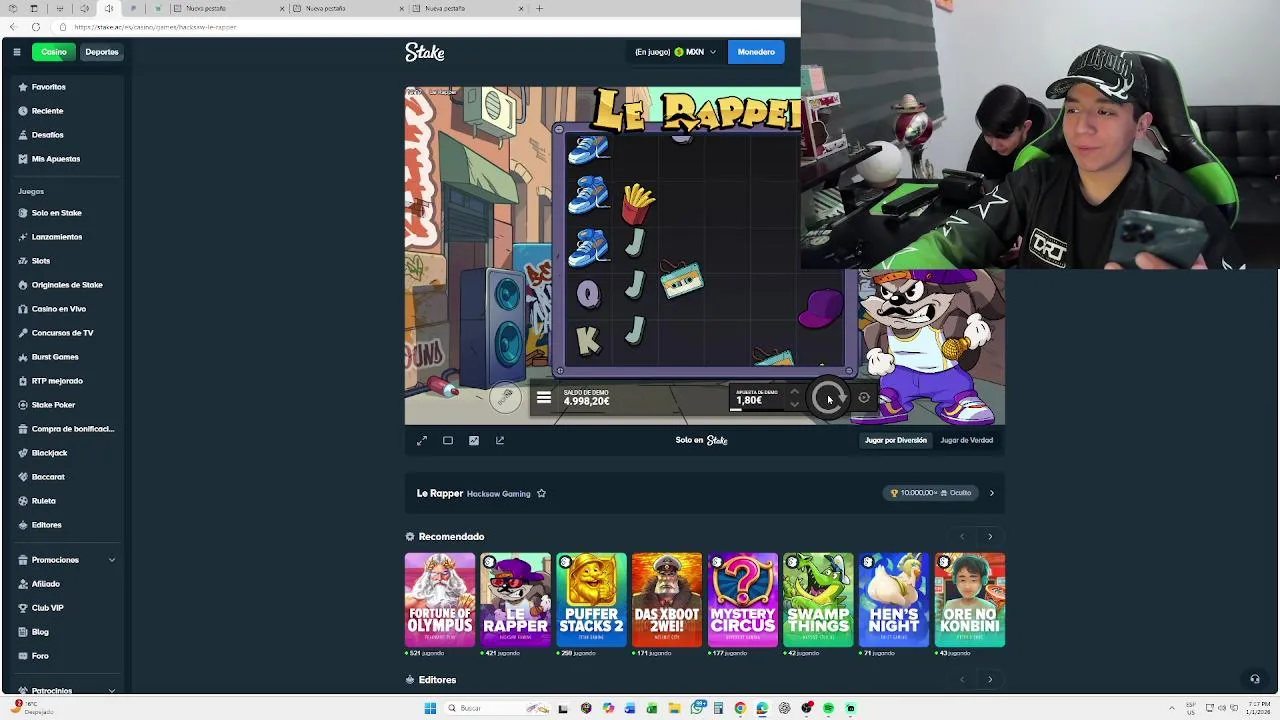
Task: Increase the demo bet amount arrow
Action: (794, 392)
